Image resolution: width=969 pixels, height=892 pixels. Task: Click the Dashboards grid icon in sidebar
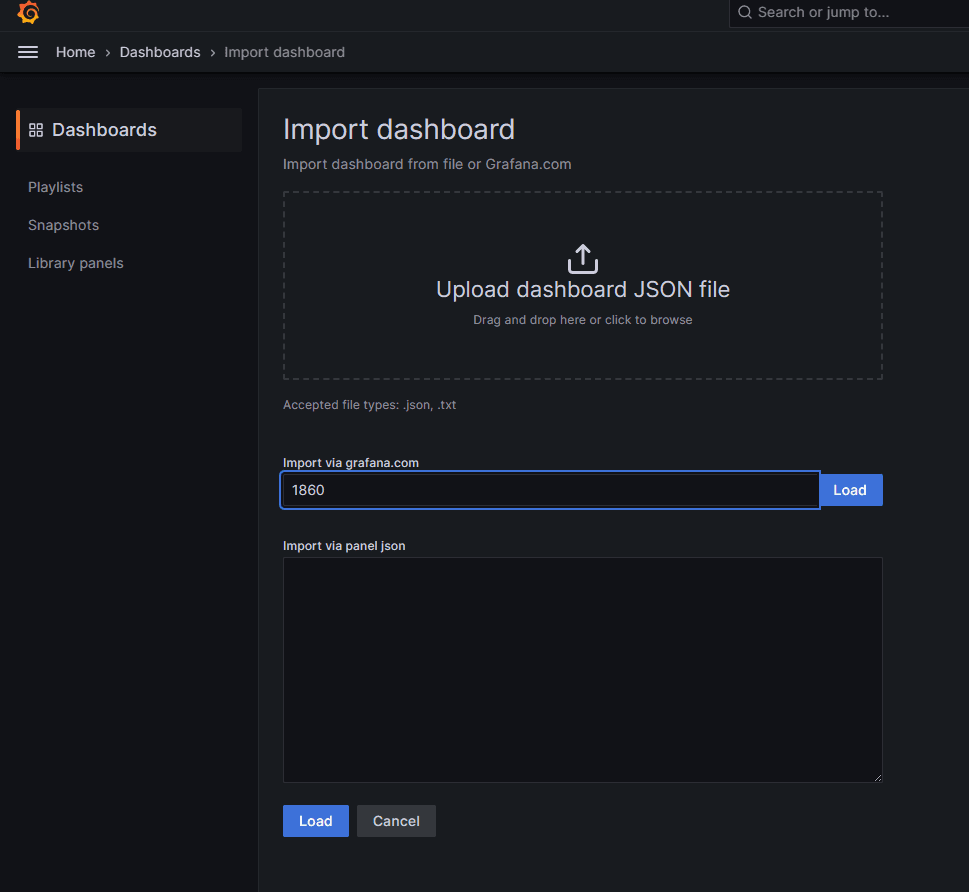(36, 130)
